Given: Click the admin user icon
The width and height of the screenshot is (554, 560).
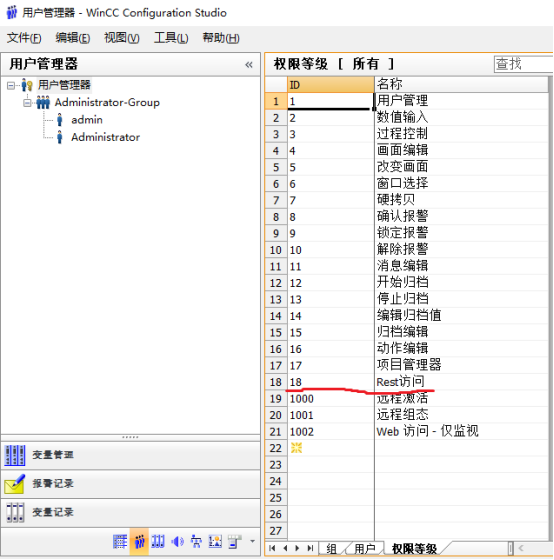Looking at the screenshot, I should [60, 120].
